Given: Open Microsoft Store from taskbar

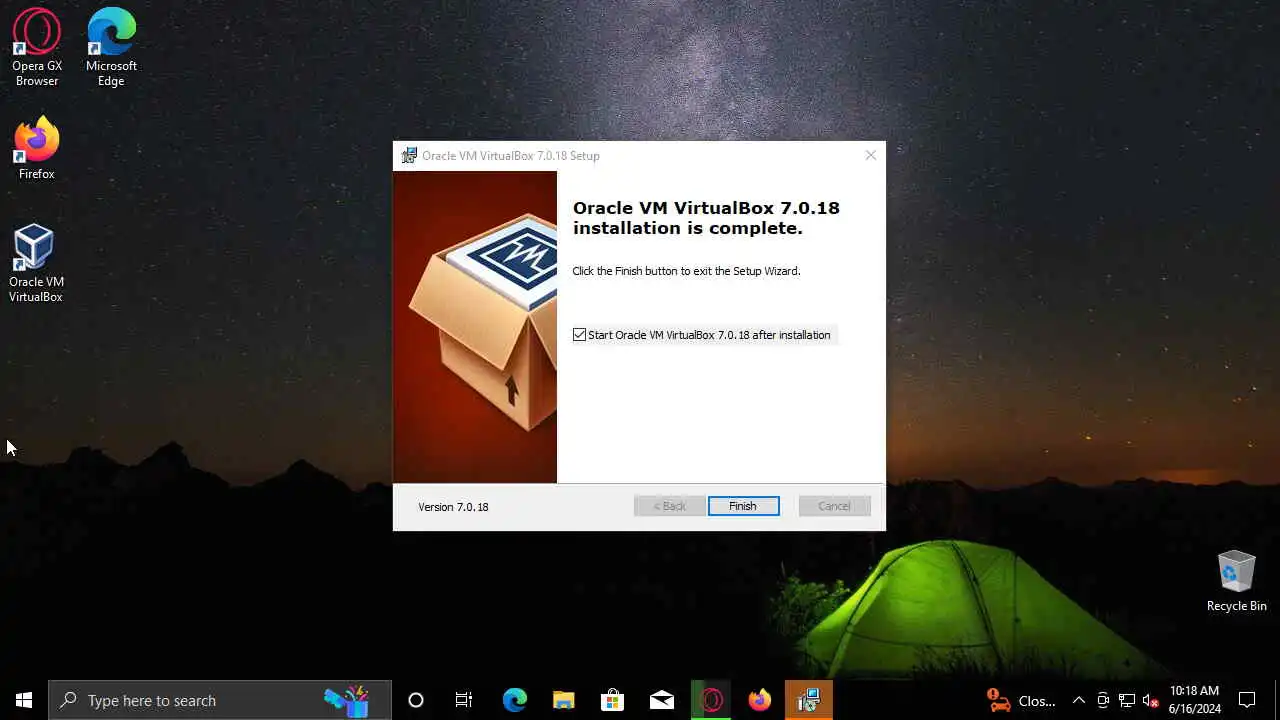Looking at the screenshot, I should (612, 700).
